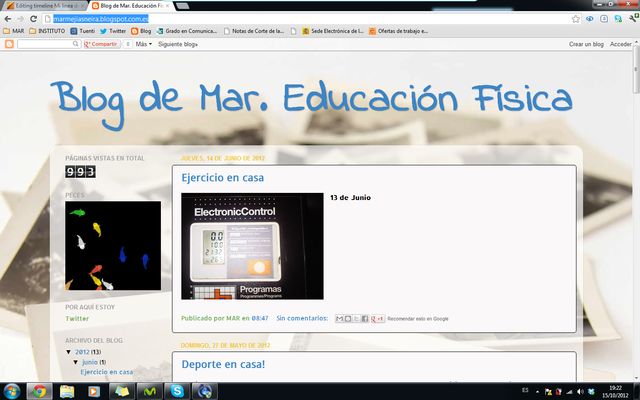Open Chrome from the taskbar
Viewport: 640px width, 400px height.
point(40,392)
